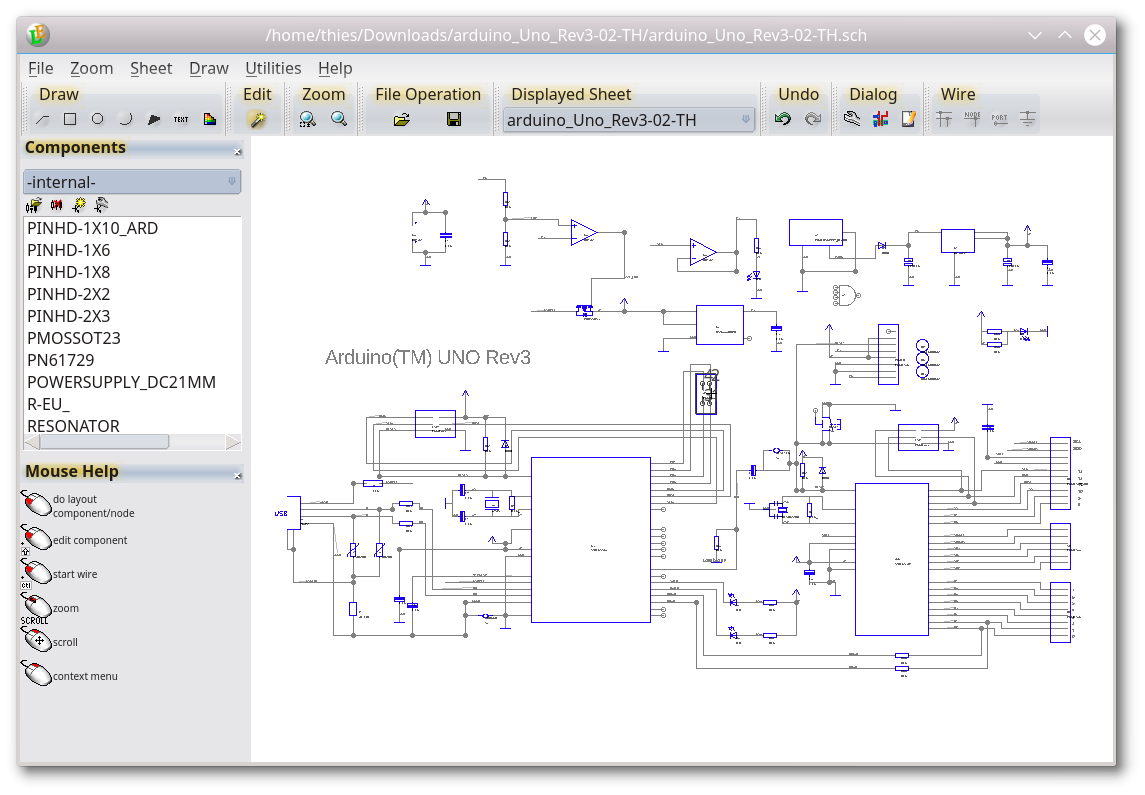Select PINHD-1X6 in component list
This screenshot has height=795, width=1145.
(132, 250)
